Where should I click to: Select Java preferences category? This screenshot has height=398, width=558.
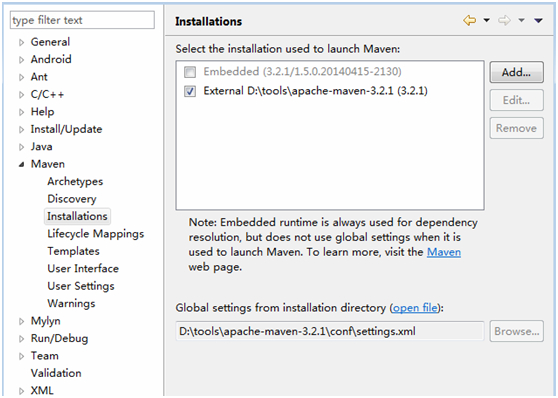tap(41, 146)
